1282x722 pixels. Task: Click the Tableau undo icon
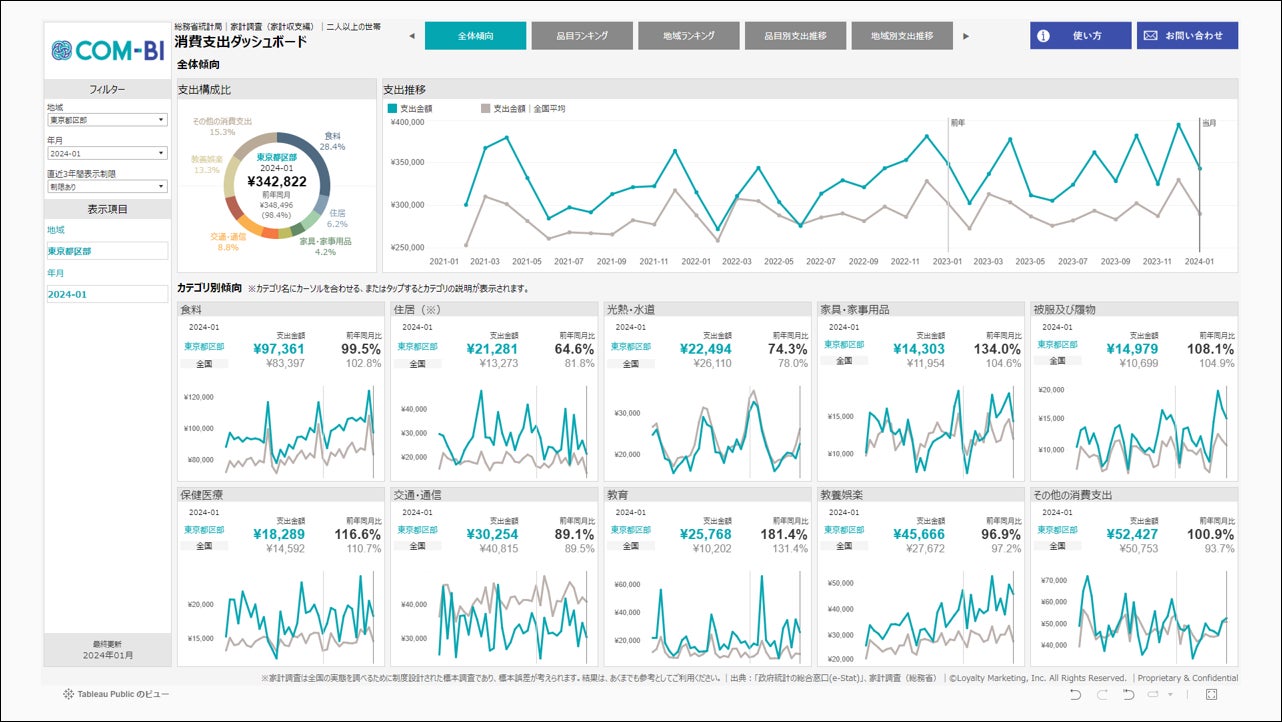pyautogui.click(x=1075, y=694)
